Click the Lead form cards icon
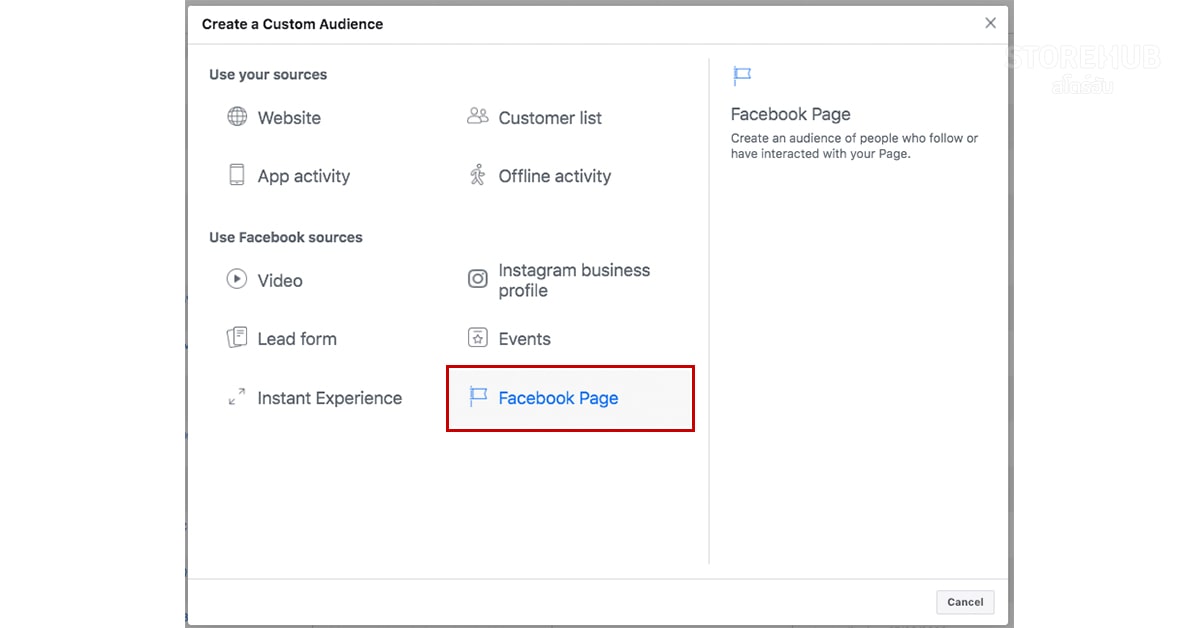Screen dimensions: 1200x628 (237, 337)
